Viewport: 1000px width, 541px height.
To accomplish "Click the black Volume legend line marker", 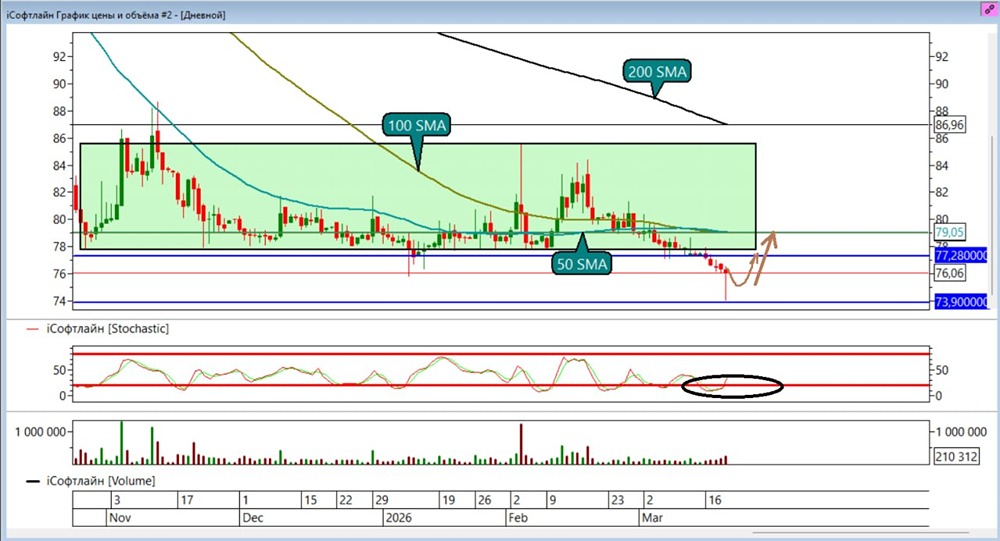I will 33,481.
